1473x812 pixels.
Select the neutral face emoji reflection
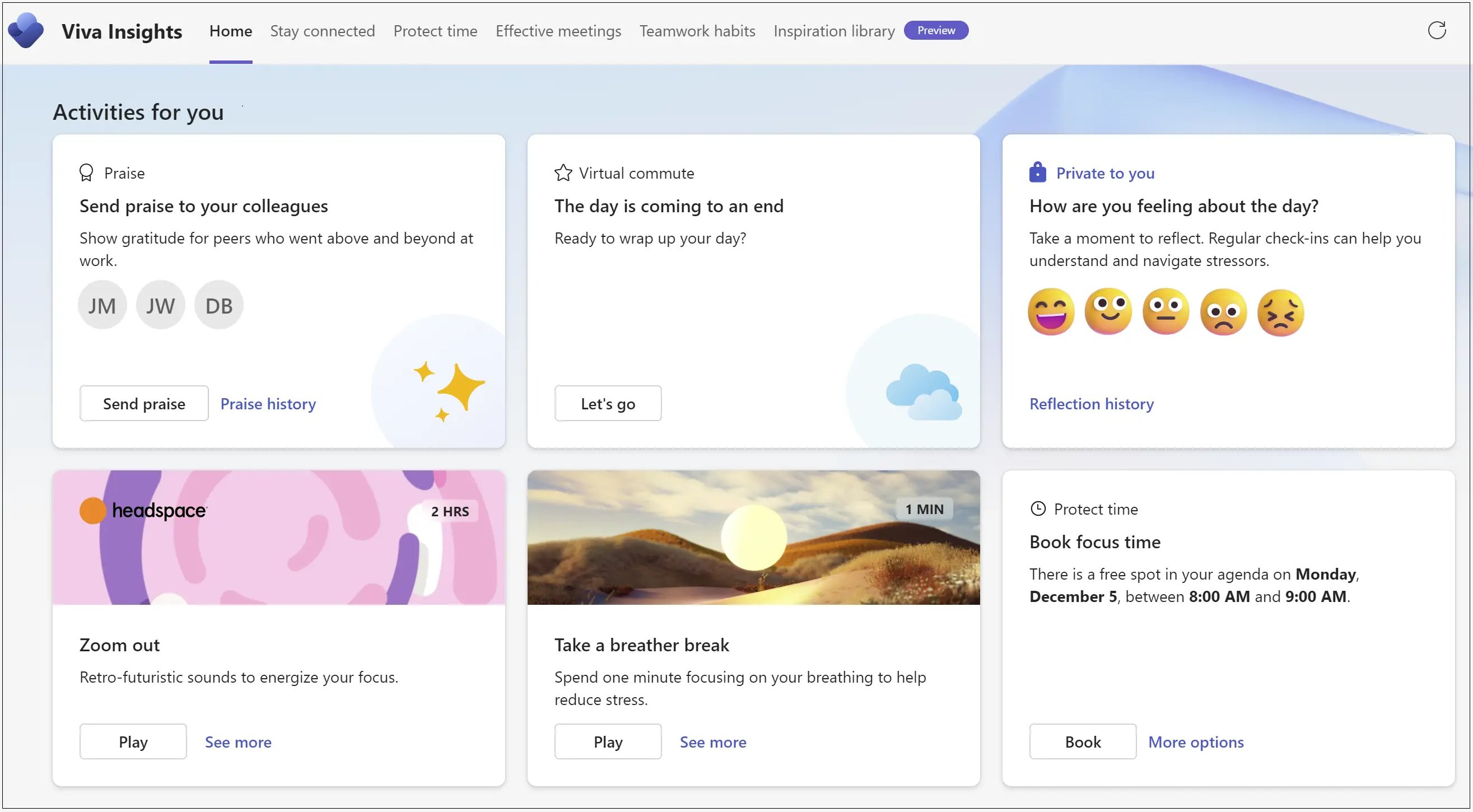click(1165, 311)
